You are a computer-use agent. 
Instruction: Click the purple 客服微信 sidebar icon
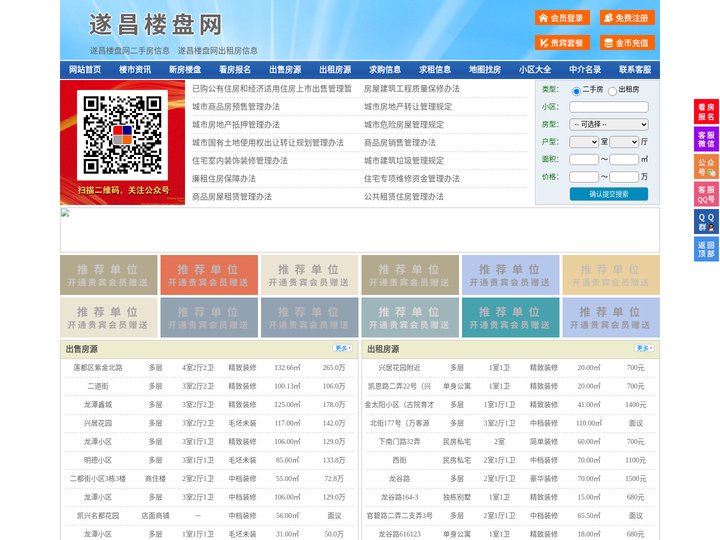click(x=706, y=139)
